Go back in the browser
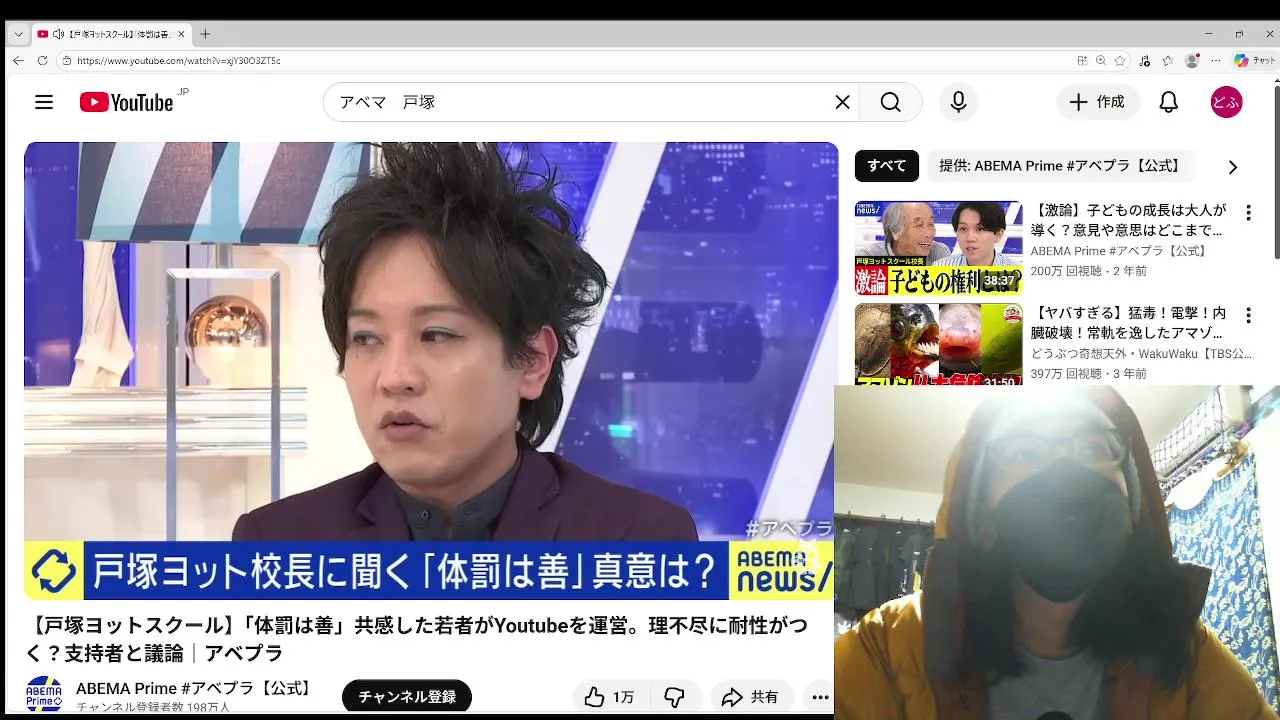 (x=18, y=60)
